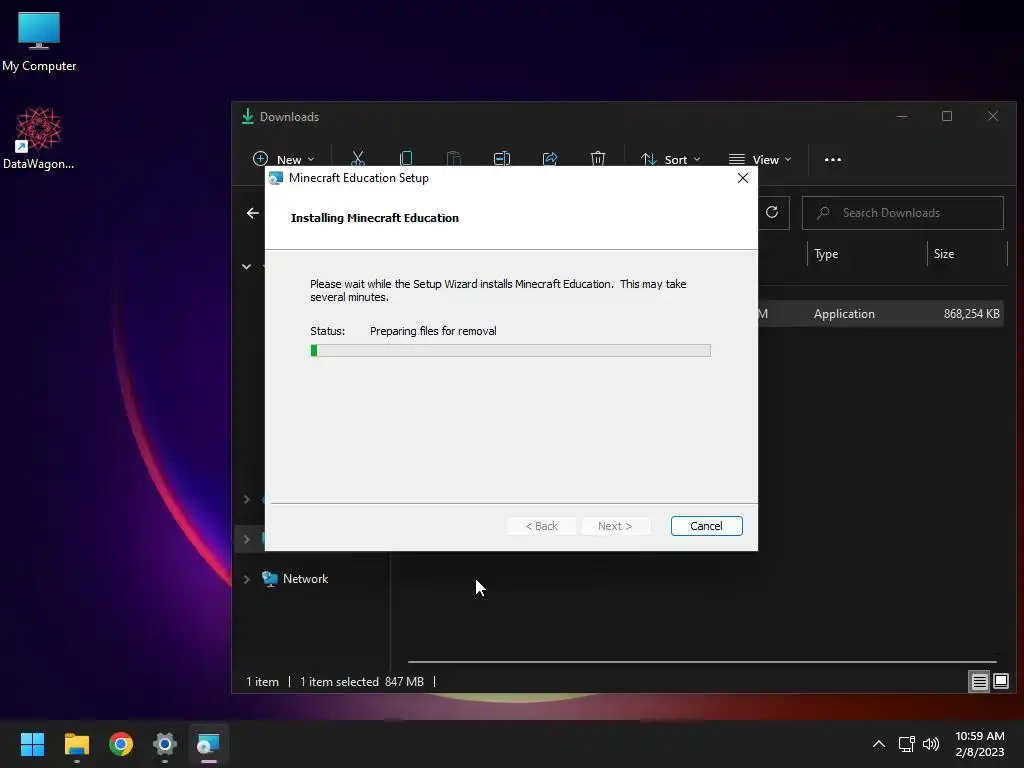Cancel the Minecraft Education installation
Image resolution: width=1024 pixels, height=768 pixels.
point(706,526)
